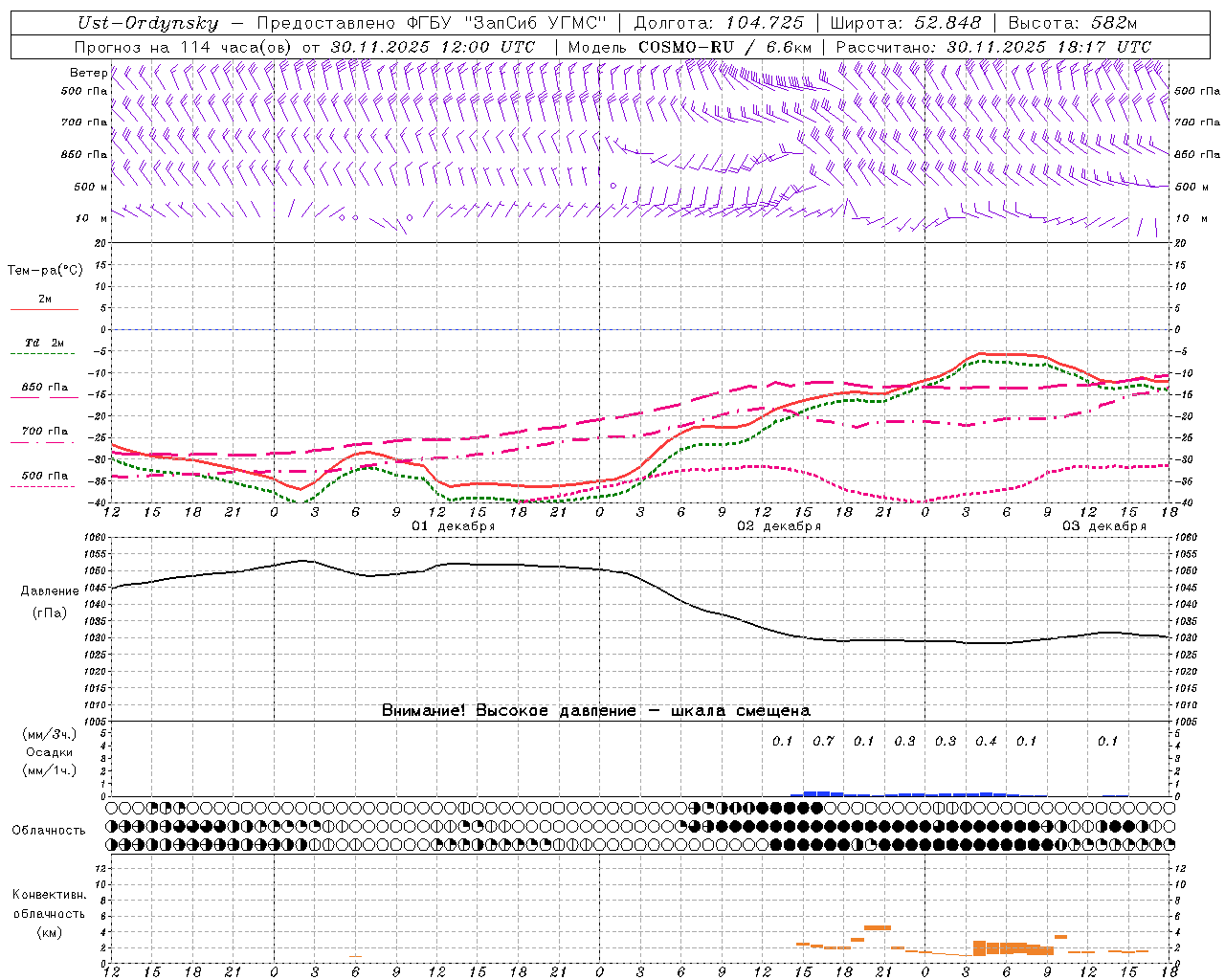The height and width of the screenshot is (980, 1225).
Task: Click the latitude value Широта: 52.848
Action: click(905, 23)
